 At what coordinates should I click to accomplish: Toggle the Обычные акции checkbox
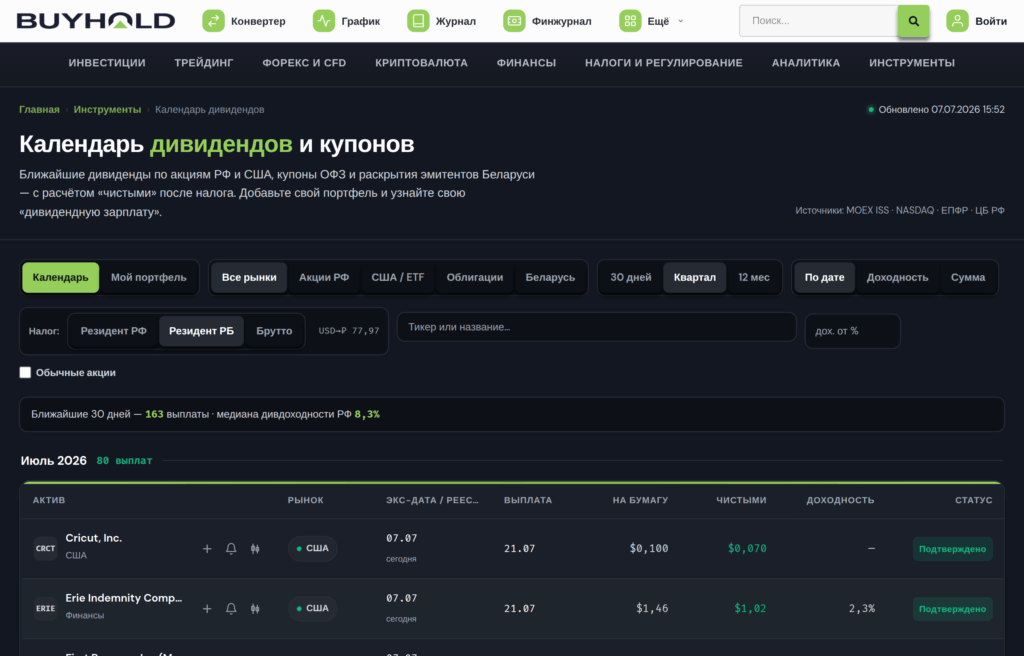[25, 372]
